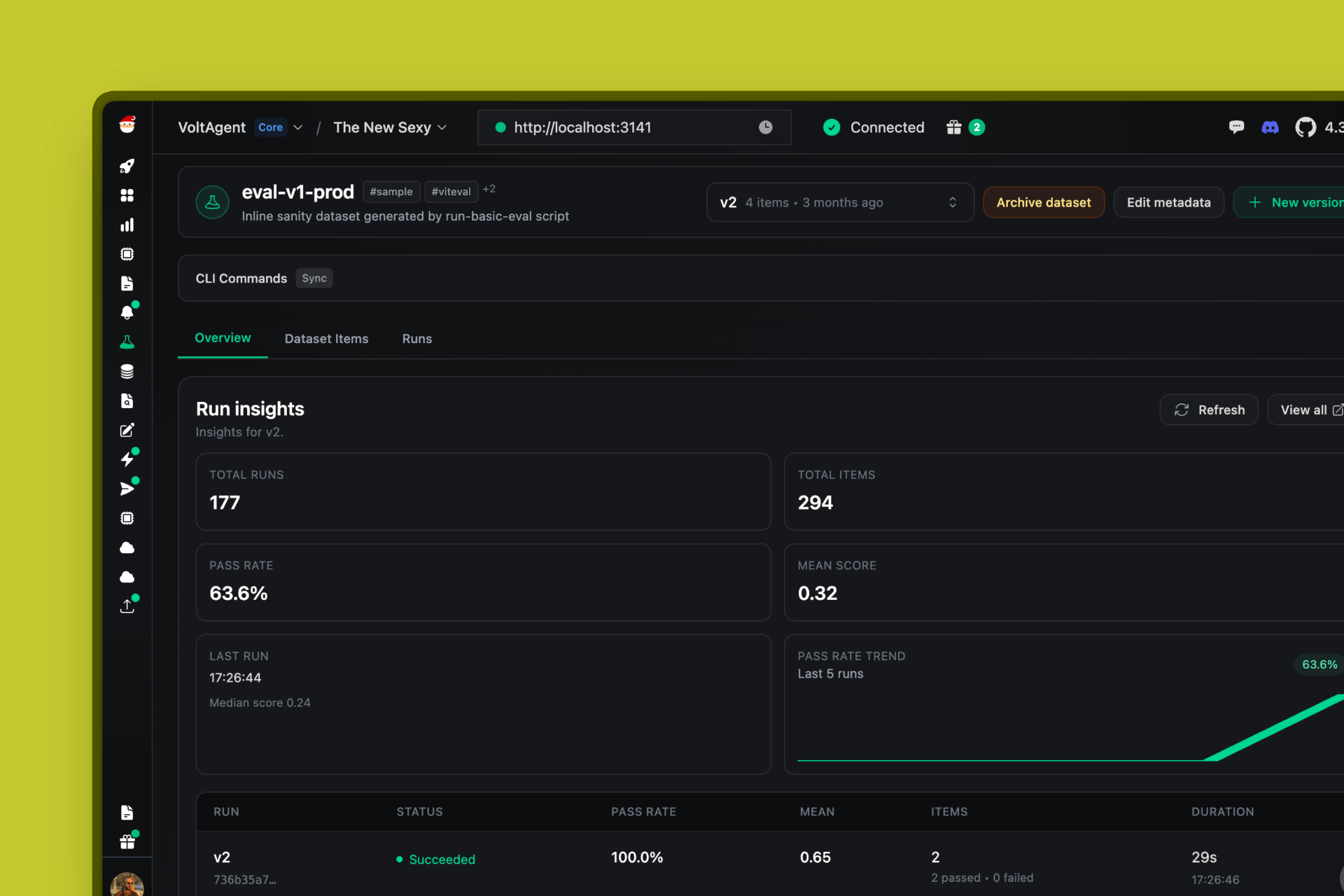
Task: Switch to the Dataset Items tab
Action: [326, 339]
